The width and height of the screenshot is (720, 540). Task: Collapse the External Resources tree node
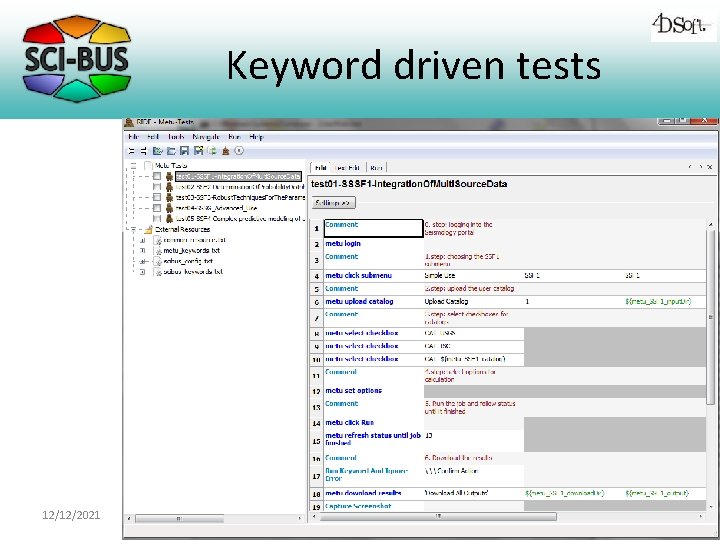(x=134, y=229)
